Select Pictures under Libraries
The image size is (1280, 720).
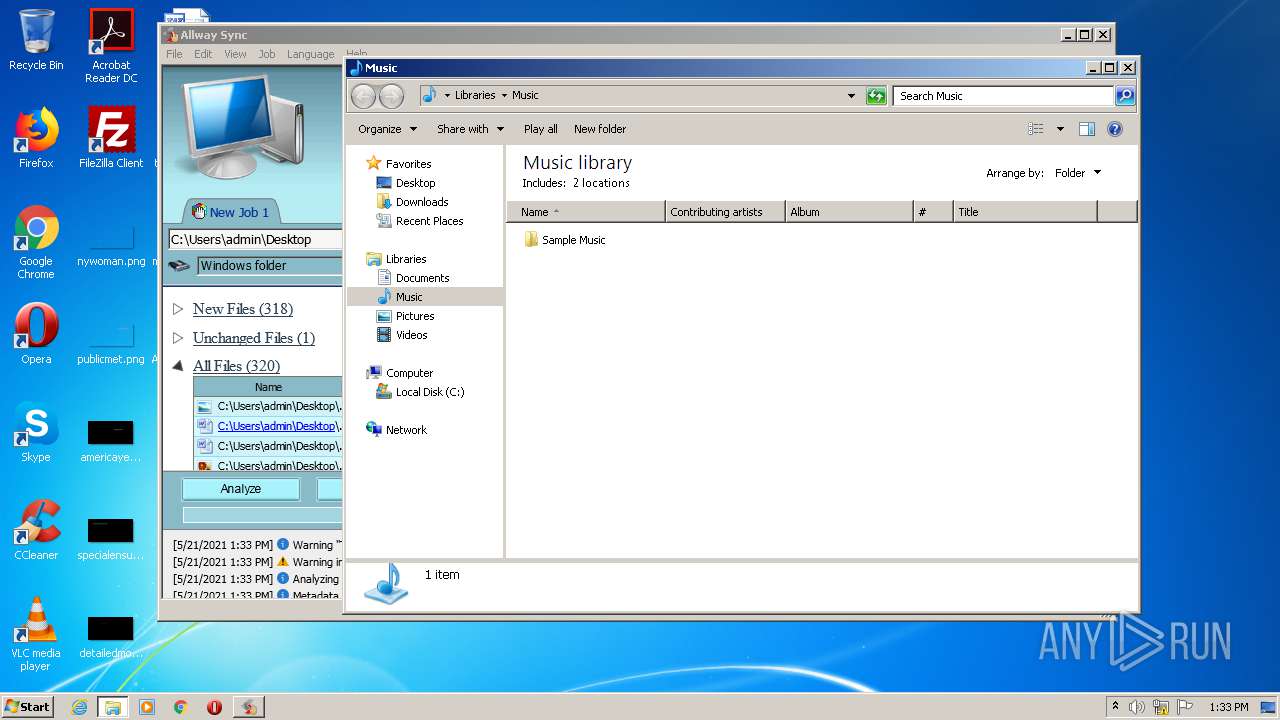404,316
